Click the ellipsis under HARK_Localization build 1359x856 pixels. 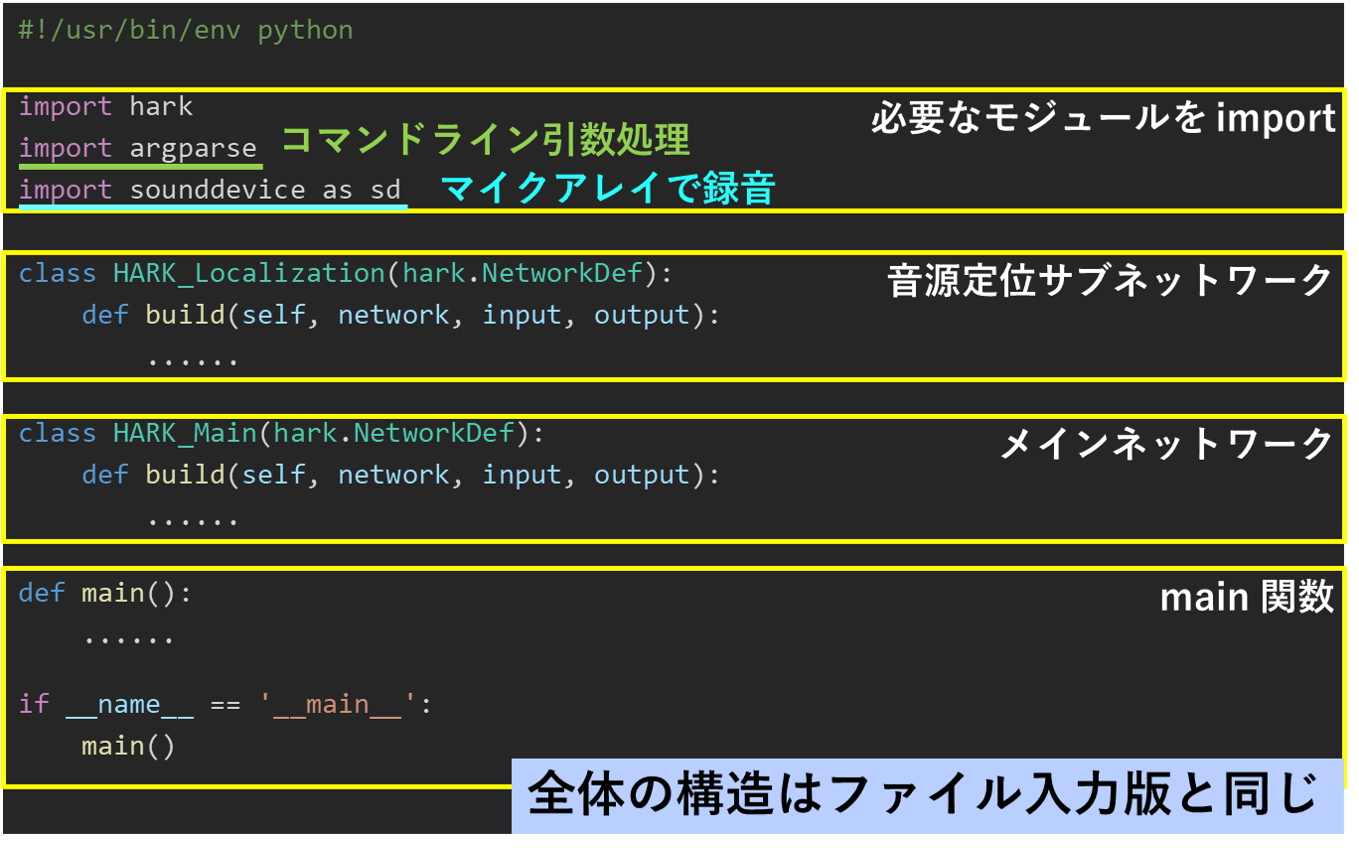coord(193,359)
